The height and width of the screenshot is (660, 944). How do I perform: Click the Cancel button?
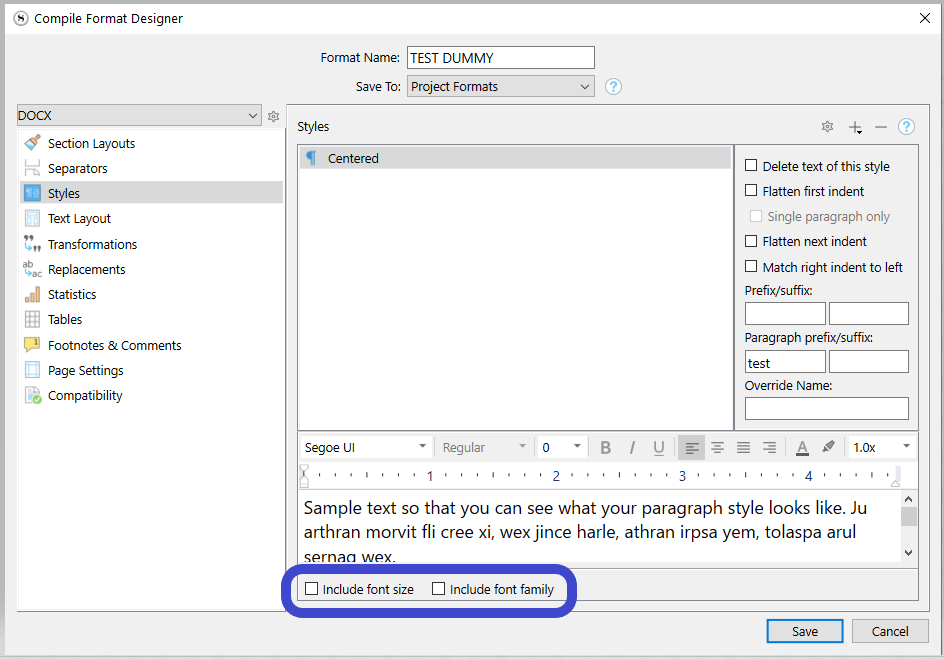point(890,631)
